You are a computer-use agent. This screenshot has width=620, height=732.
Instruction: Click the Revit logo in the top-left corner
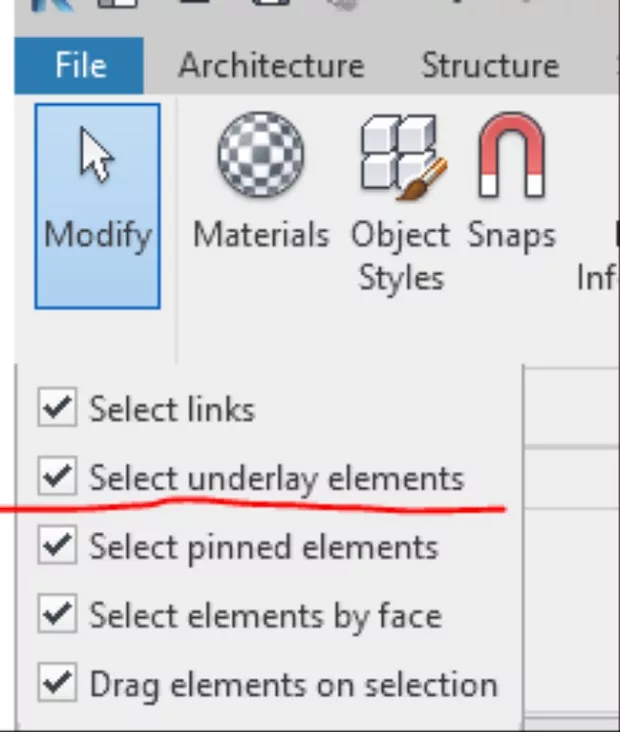38,5
